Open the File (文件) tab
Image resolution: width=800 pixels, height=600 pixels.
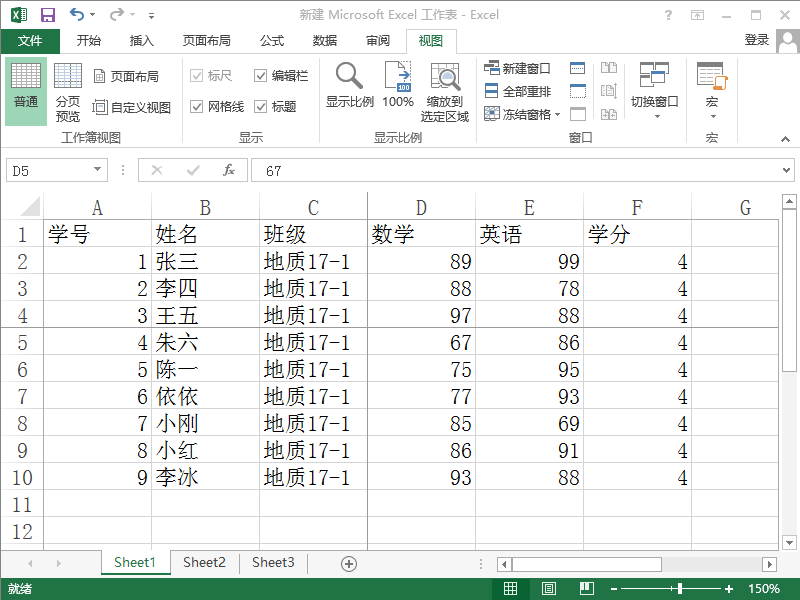coord(30,41)
